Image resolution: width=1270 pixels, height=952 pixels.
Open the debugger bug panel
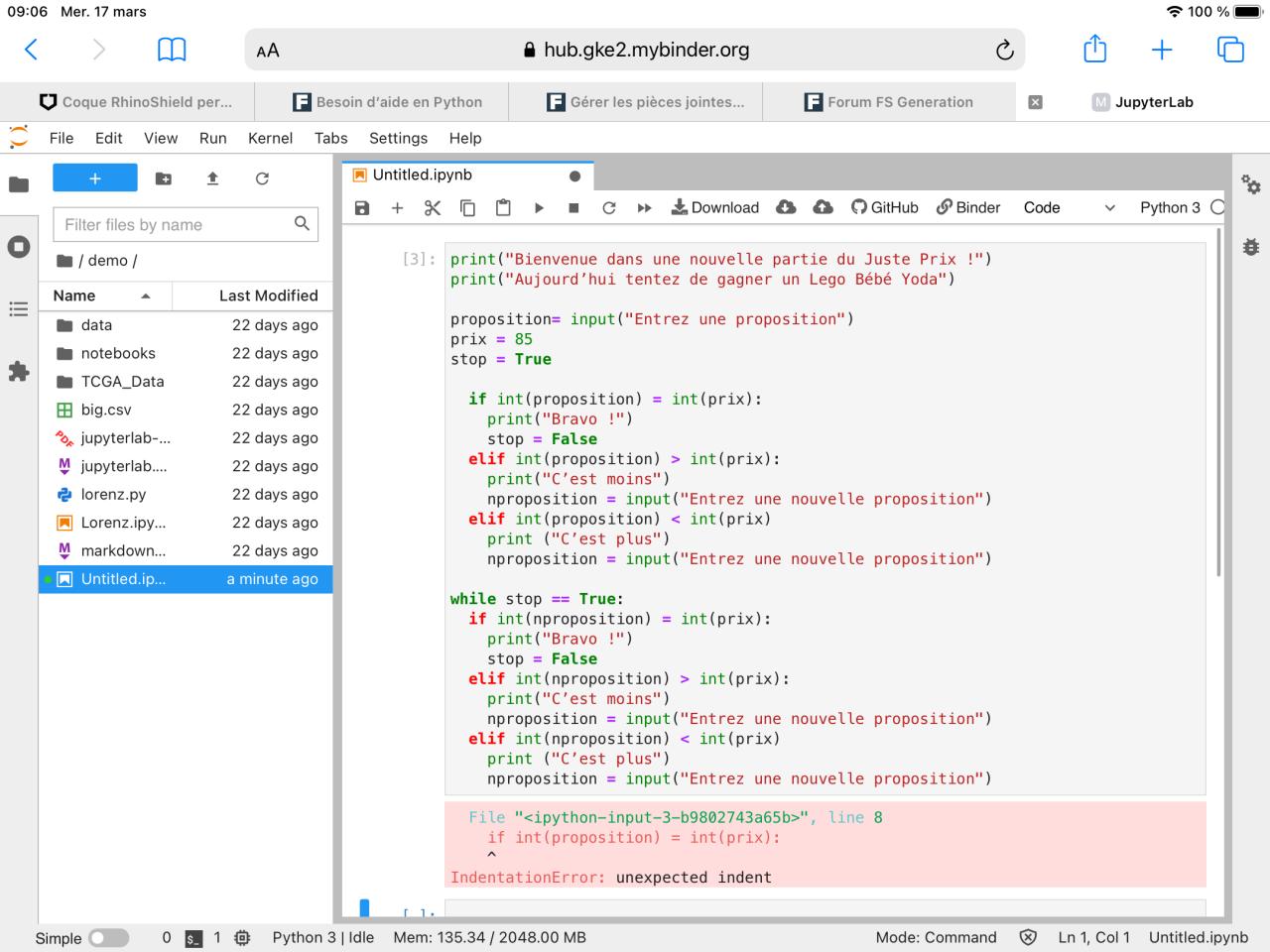pyautogui.click(x=1251, y=246)
